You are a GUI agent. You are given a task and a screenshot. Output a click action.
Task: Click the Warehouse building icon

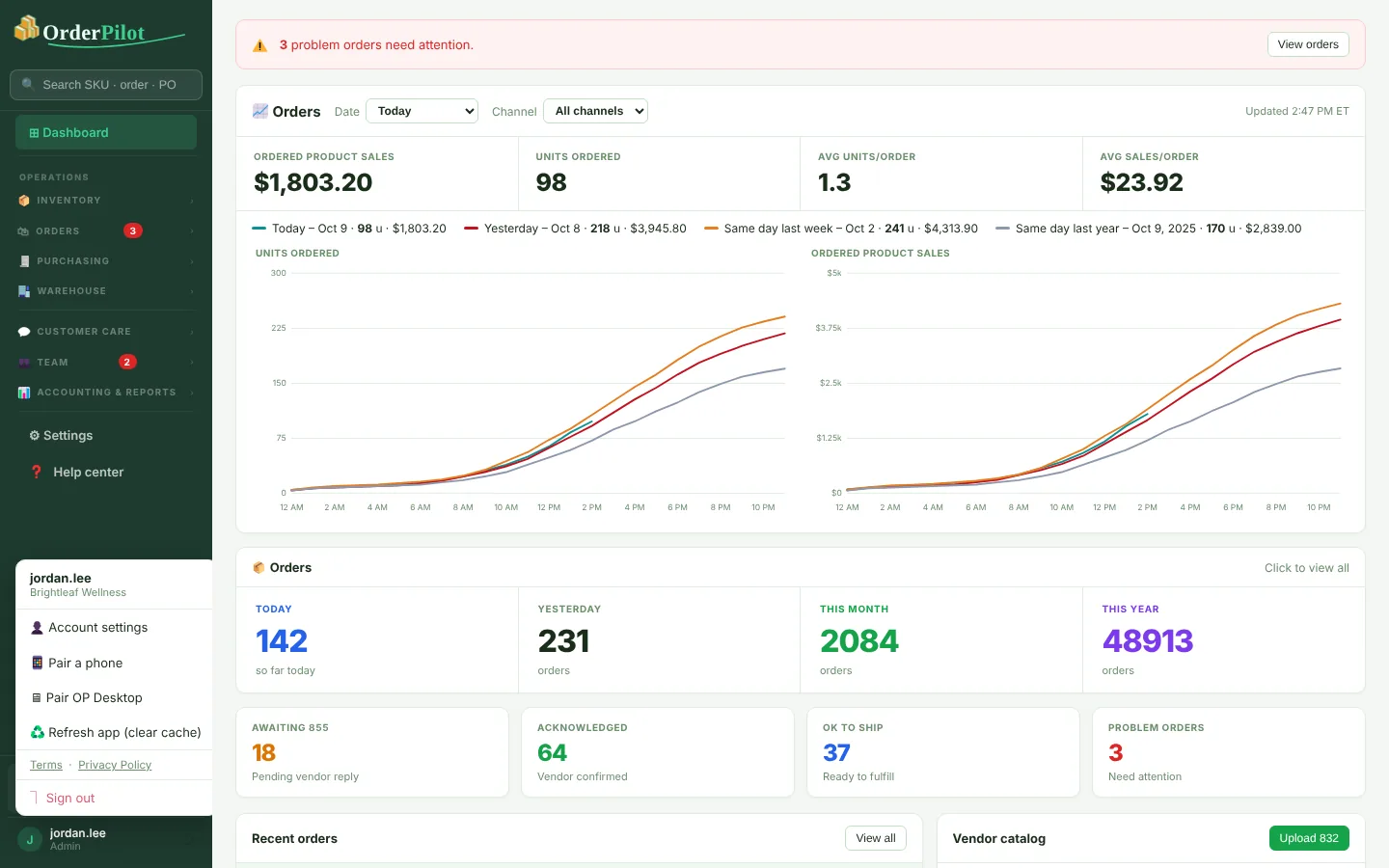click(24, 291)
